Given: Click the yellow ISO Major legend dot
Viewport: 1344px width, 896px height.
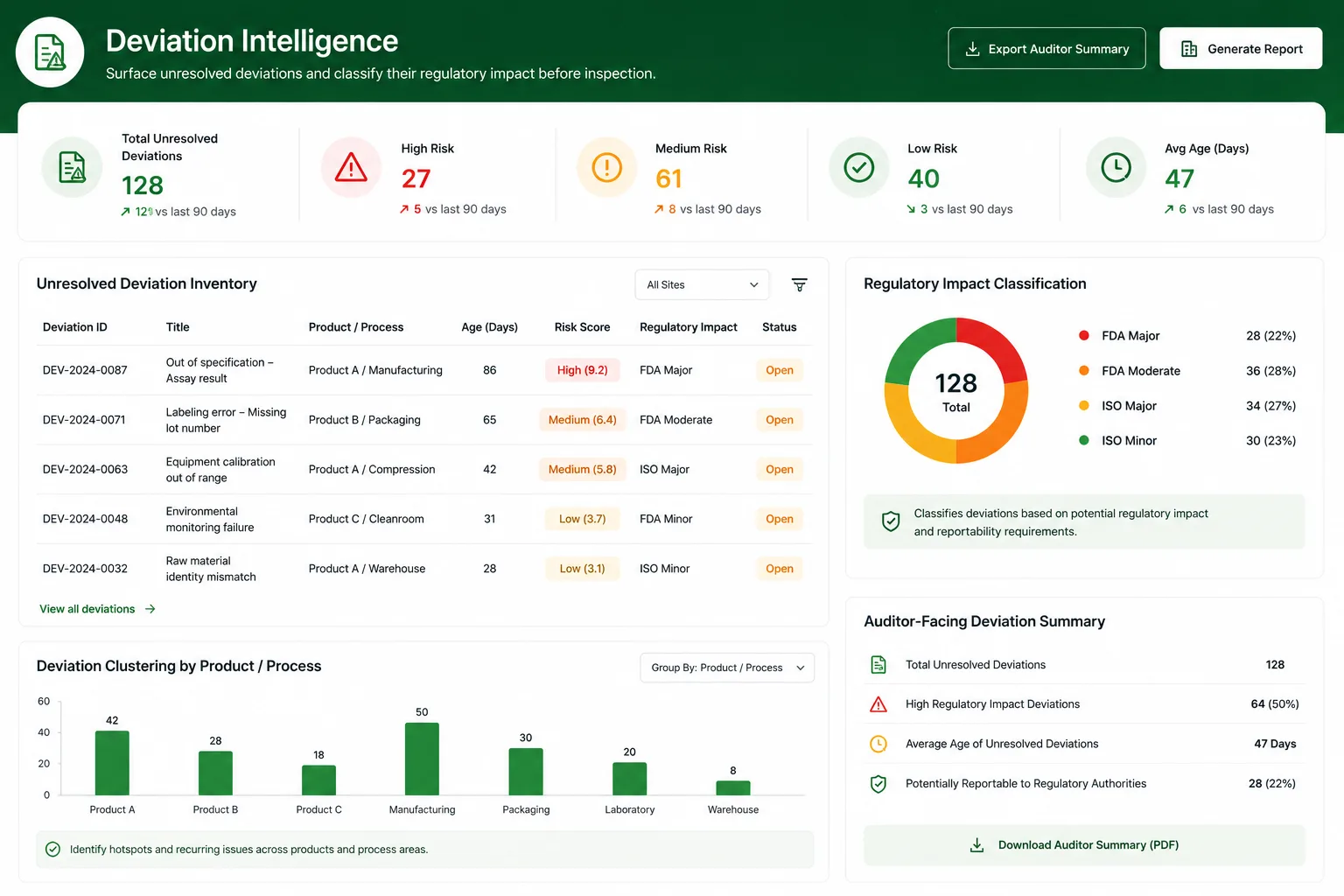Looking at the screenshot, I should point(1084,405).
